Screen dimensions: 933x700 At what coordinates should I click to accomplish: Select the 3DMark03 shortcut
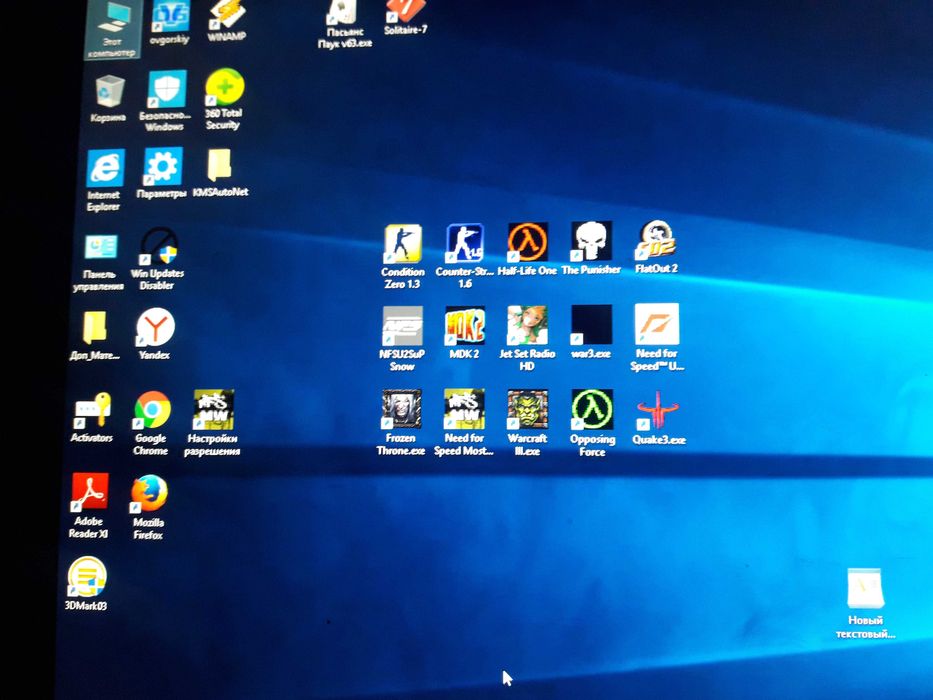[87, 576]
